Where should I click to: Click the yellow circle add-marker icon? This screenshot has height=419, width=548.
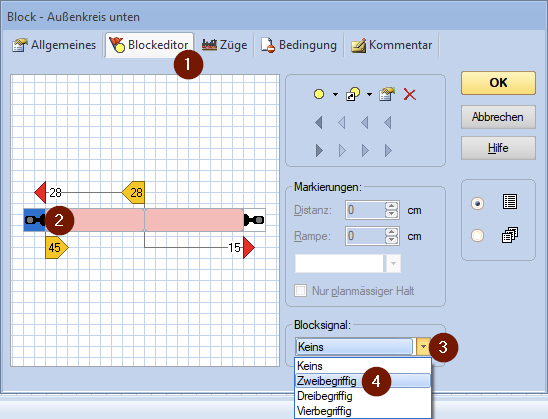click(319, 94)
